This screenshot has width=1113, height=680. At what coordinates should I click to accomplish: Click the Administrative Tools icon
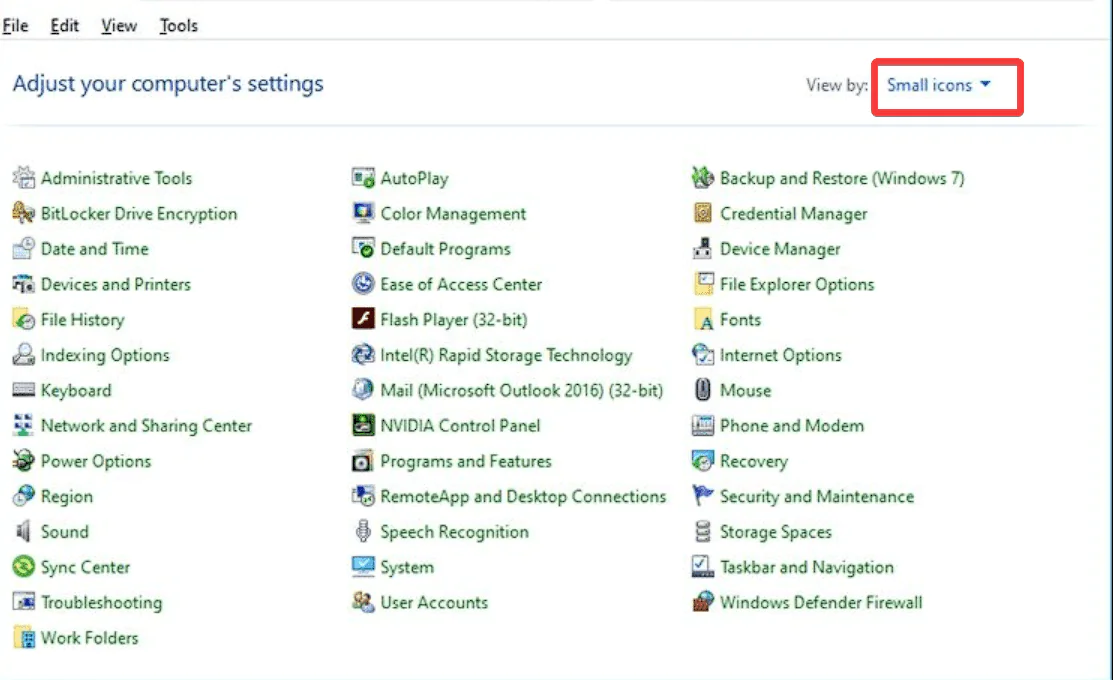coord(24,179)
